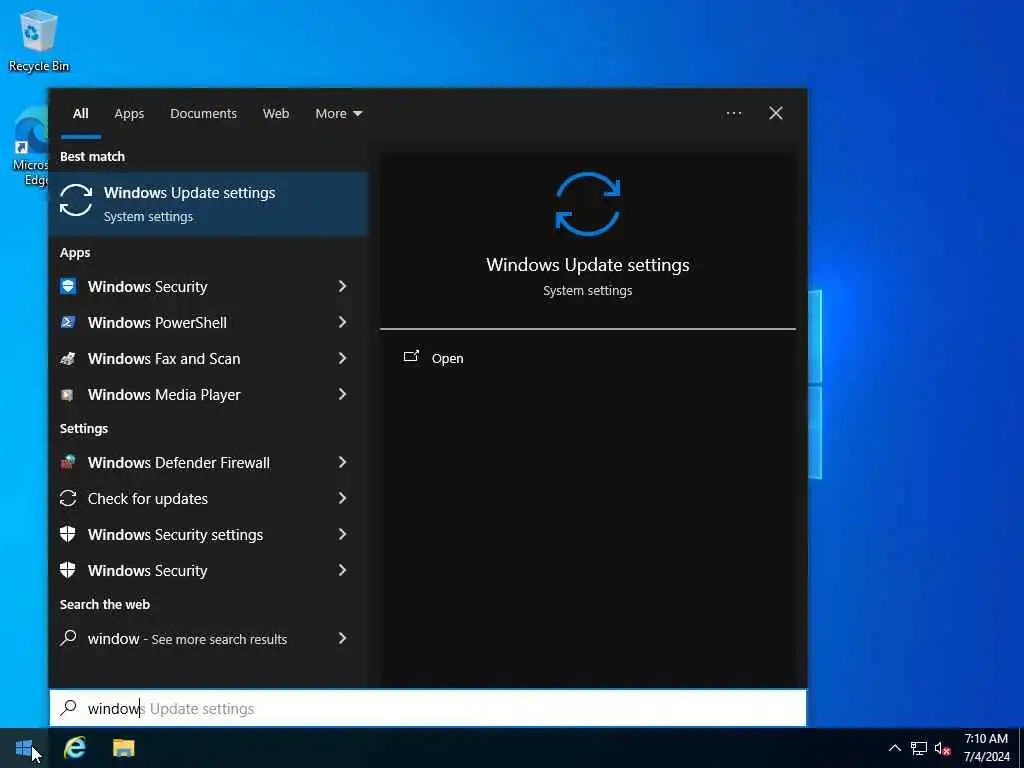Click the Windows Update settings preview title
The height and width of the screenshot is (768, 1024).
coord(588,265)
